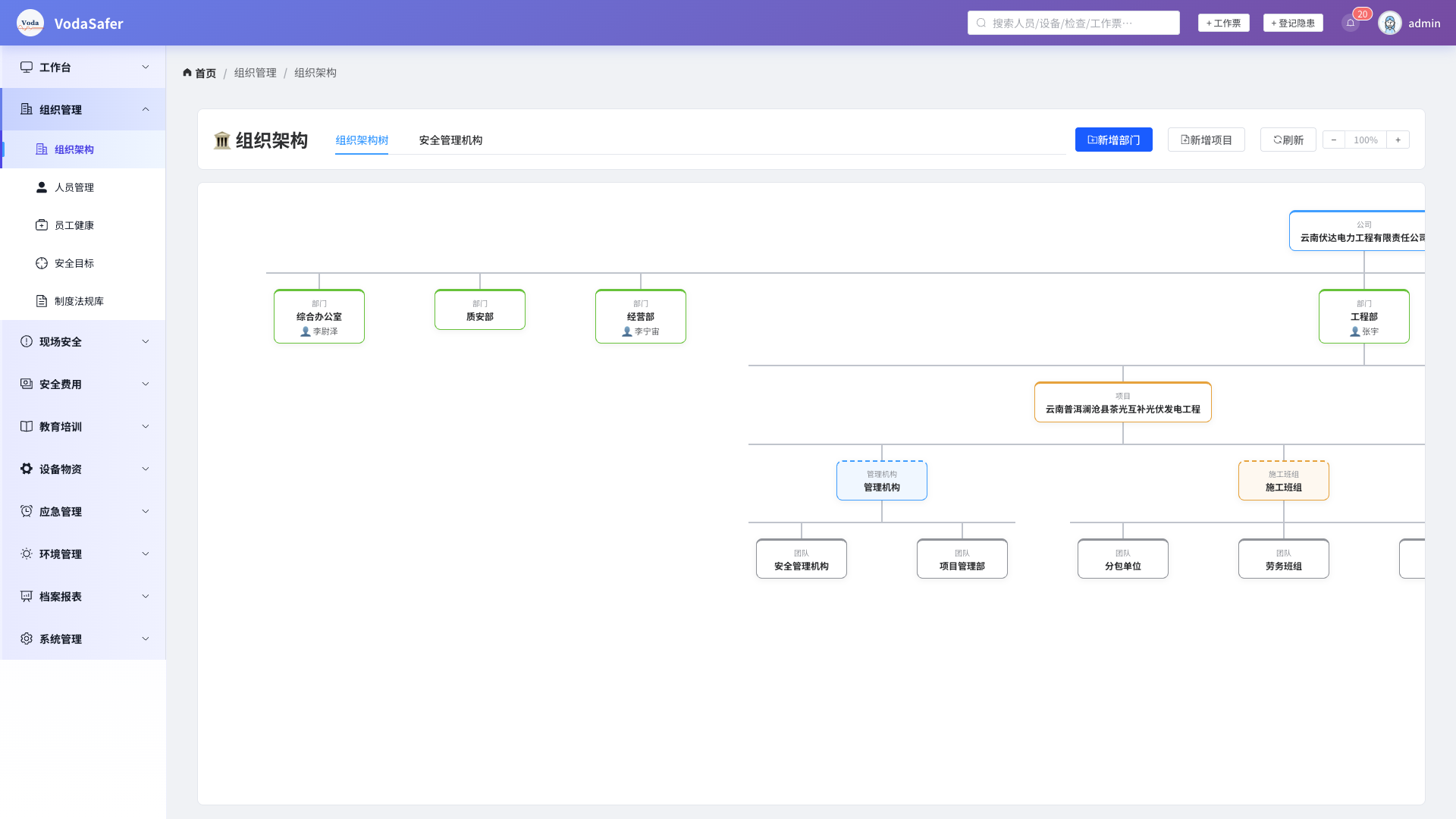The image size is (1456, 819).
Task: Select the 质安部 department node
Action: [480, 309]
